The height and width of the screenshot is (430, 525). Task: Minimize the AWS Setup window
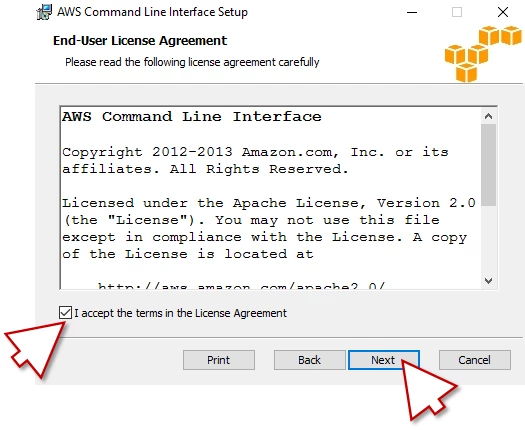[412, 12]
